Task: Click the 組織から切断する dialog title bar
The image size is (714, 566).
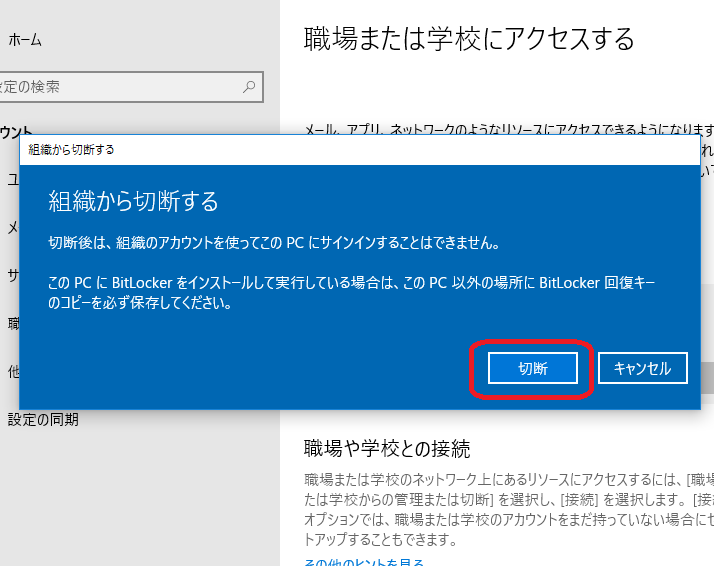Action: pyautogui.click(x=360, y=150)
